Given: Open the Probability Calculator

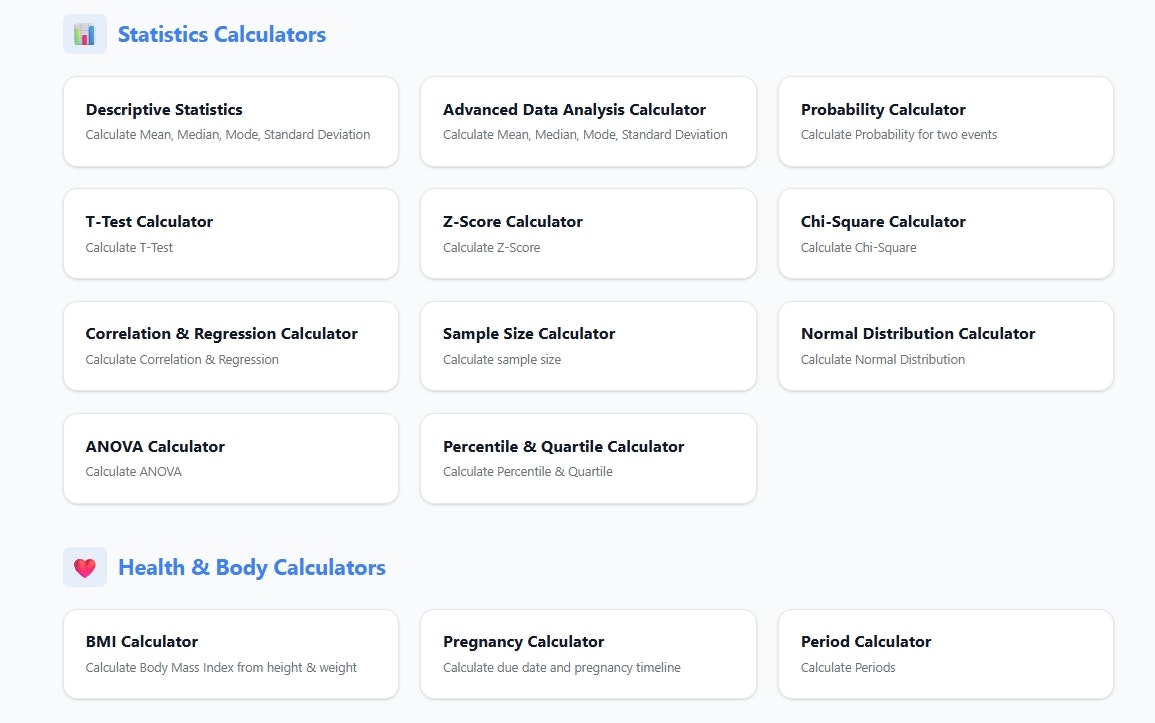Looking at the screenshot, I should pyautogui.click(x=945, y=121).
